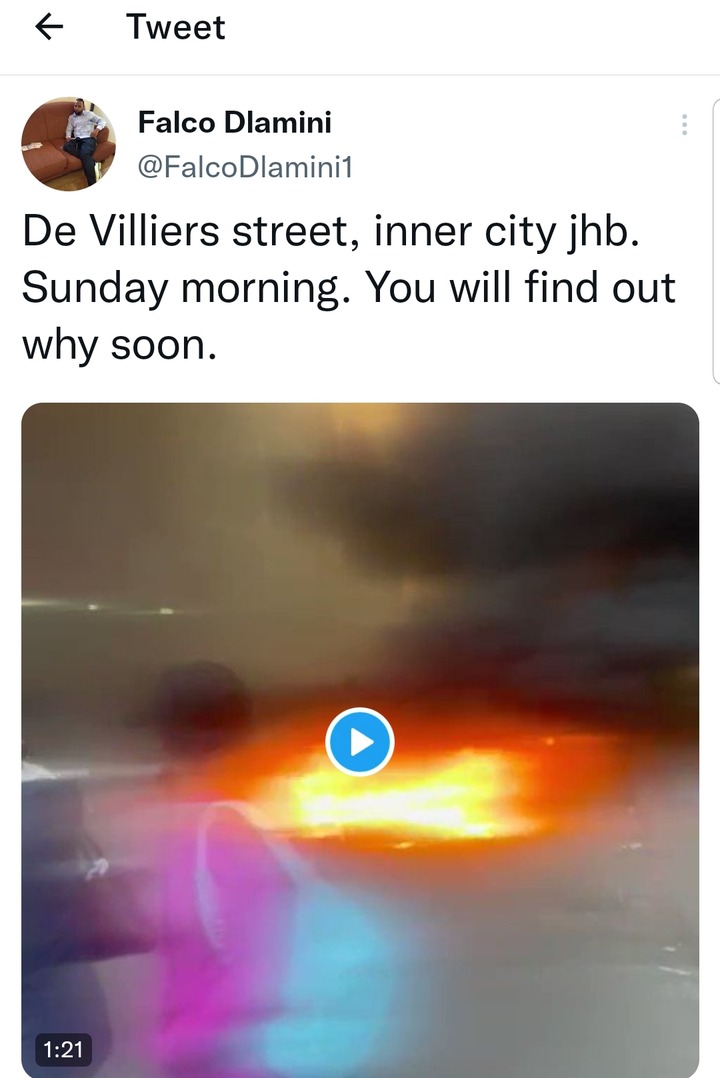Select the 1:21 video duration badge
This screenshot has width=720, height=1078.
click(63, 1049)
